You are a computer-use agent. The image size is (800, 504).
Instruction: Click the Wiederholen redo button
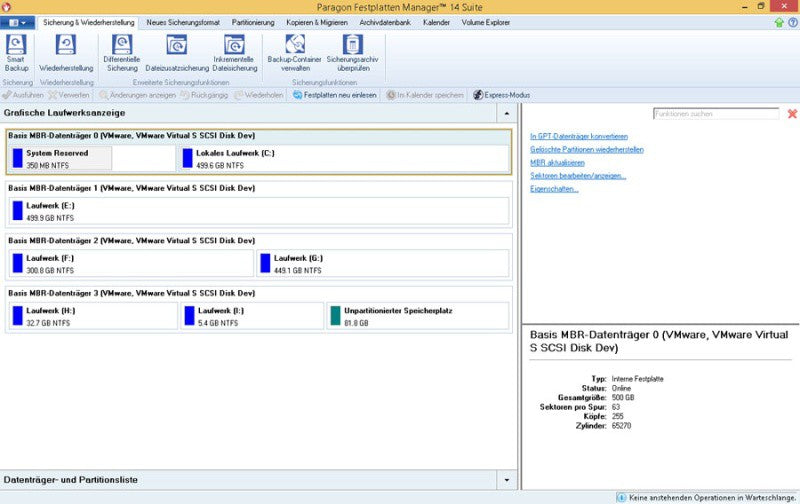(259, 95)
